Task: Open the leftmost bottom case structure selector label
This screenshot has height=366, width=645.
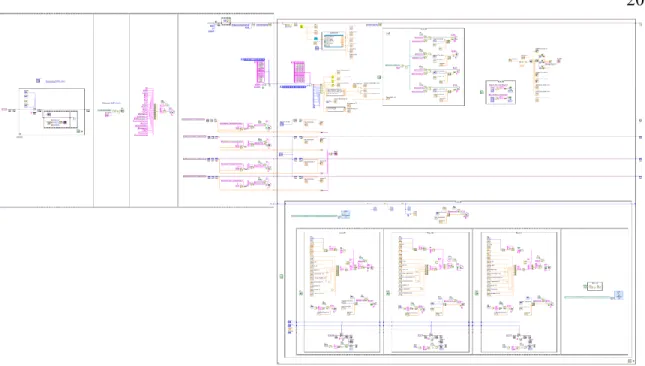Action: point(342,233)
